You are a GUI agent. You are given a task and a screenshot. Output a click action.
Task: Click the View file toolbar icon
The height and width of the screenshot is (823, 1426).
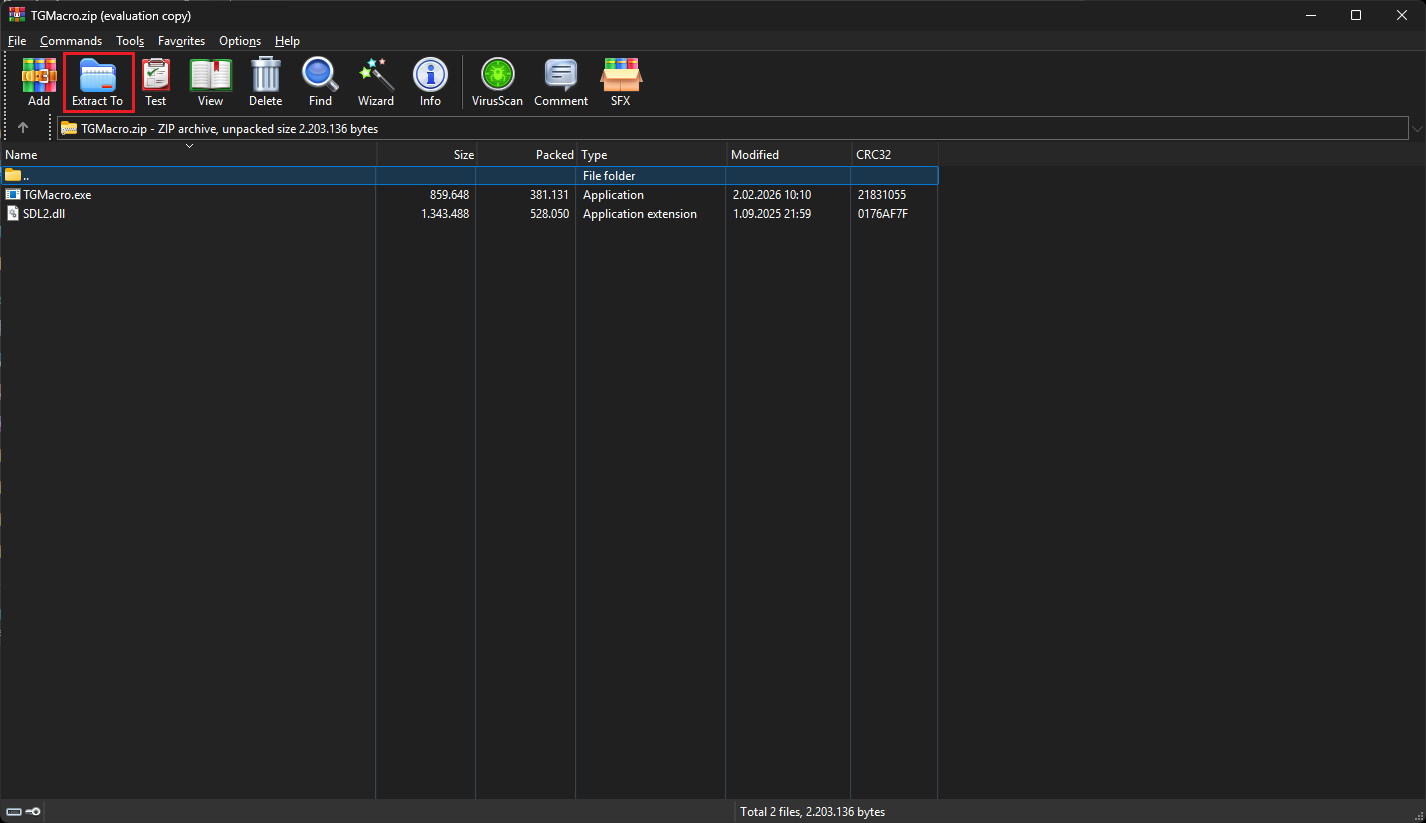pyautogui.click(x=210, y=82)
